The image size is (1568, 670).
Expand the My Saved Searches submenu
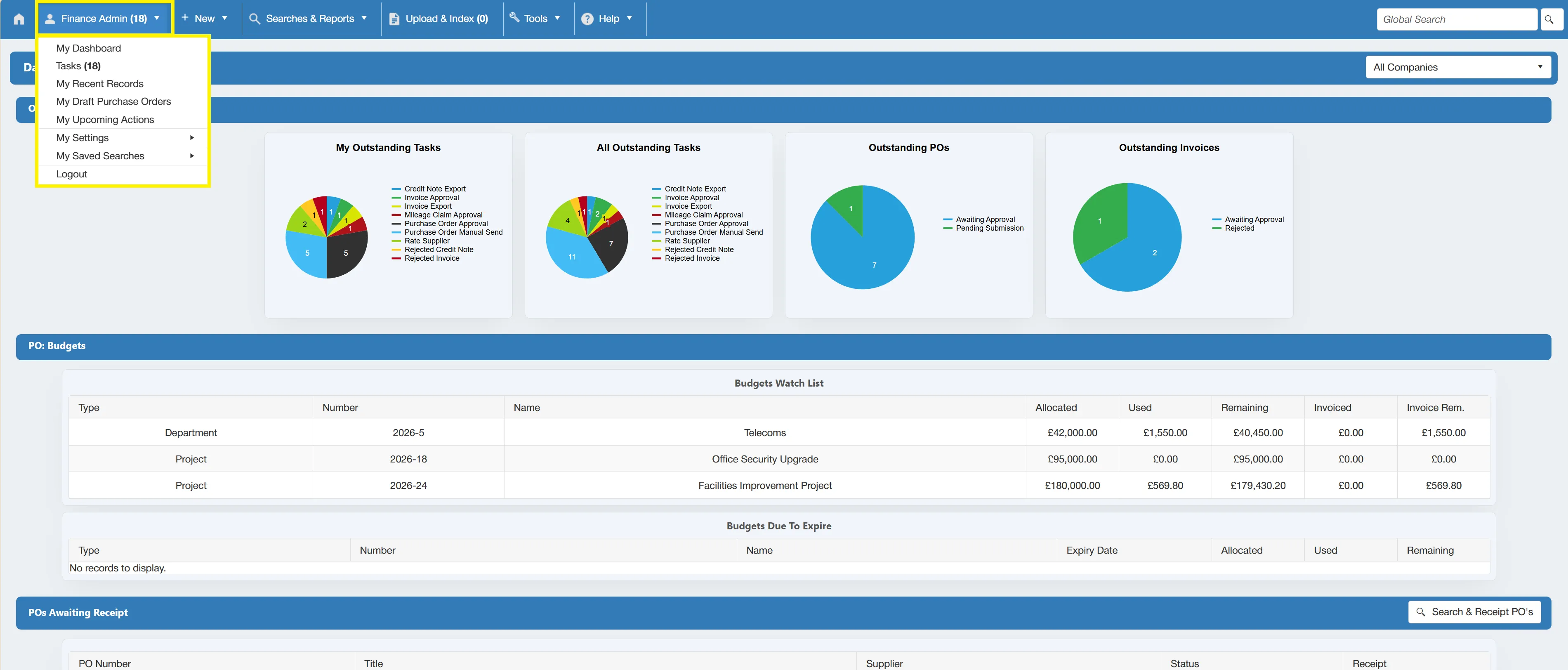point(124,156)
